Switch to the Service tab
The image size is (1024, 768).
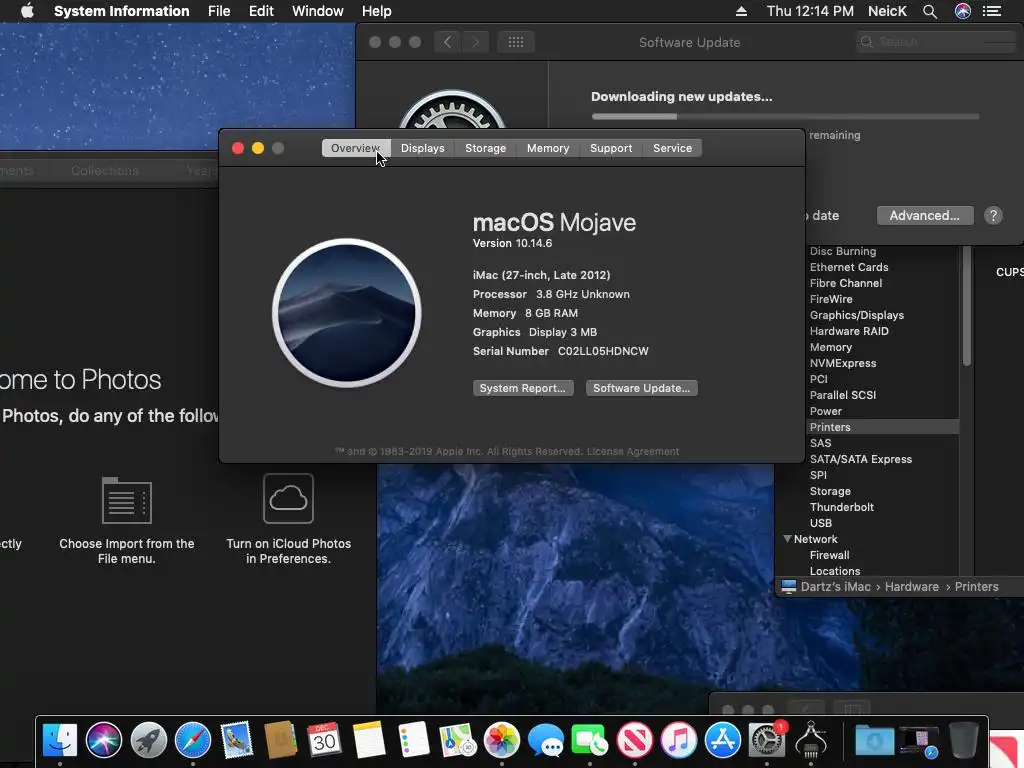click(673, 148)
